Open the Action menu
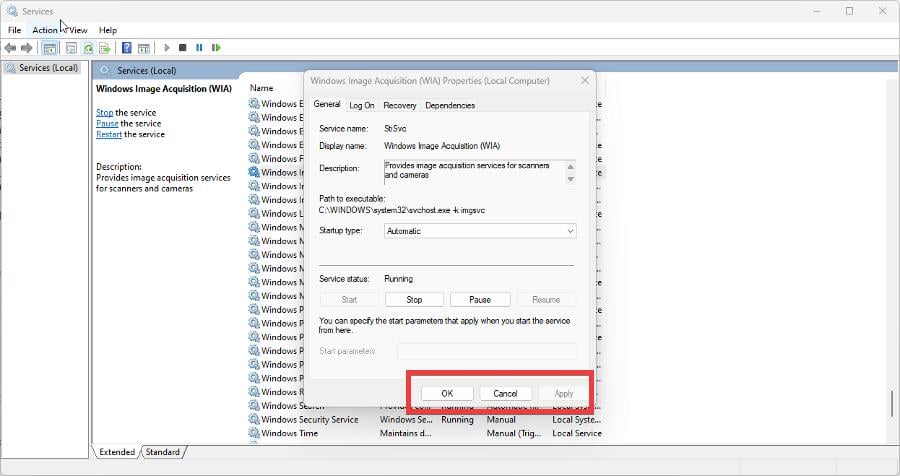Image resolution: width=900 pixels, height=476 pixels. pyautogui.click(x=45, y=30)
